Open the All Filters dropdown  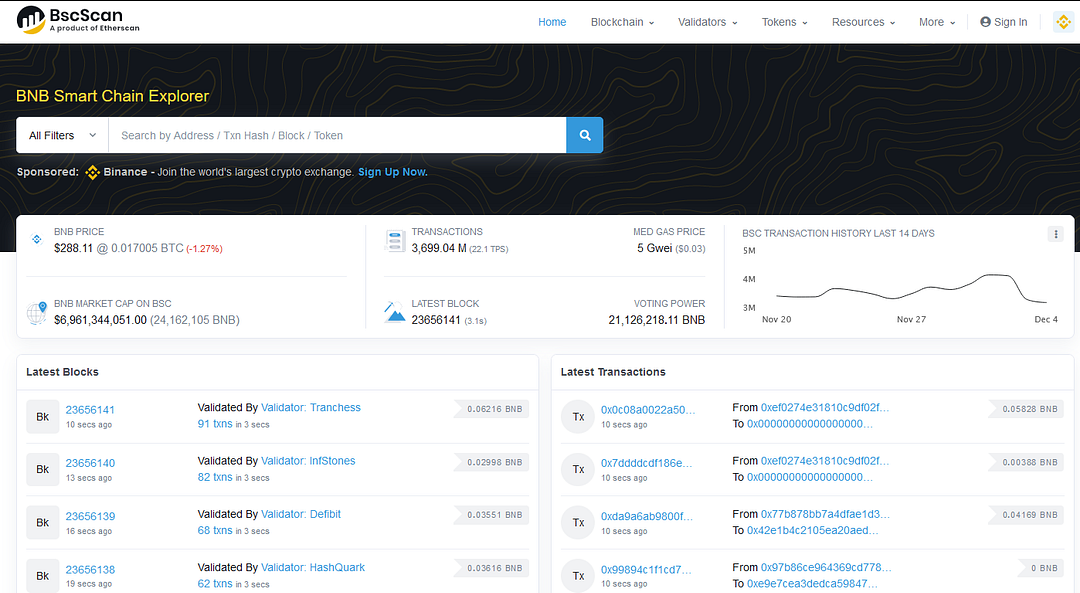61,135
